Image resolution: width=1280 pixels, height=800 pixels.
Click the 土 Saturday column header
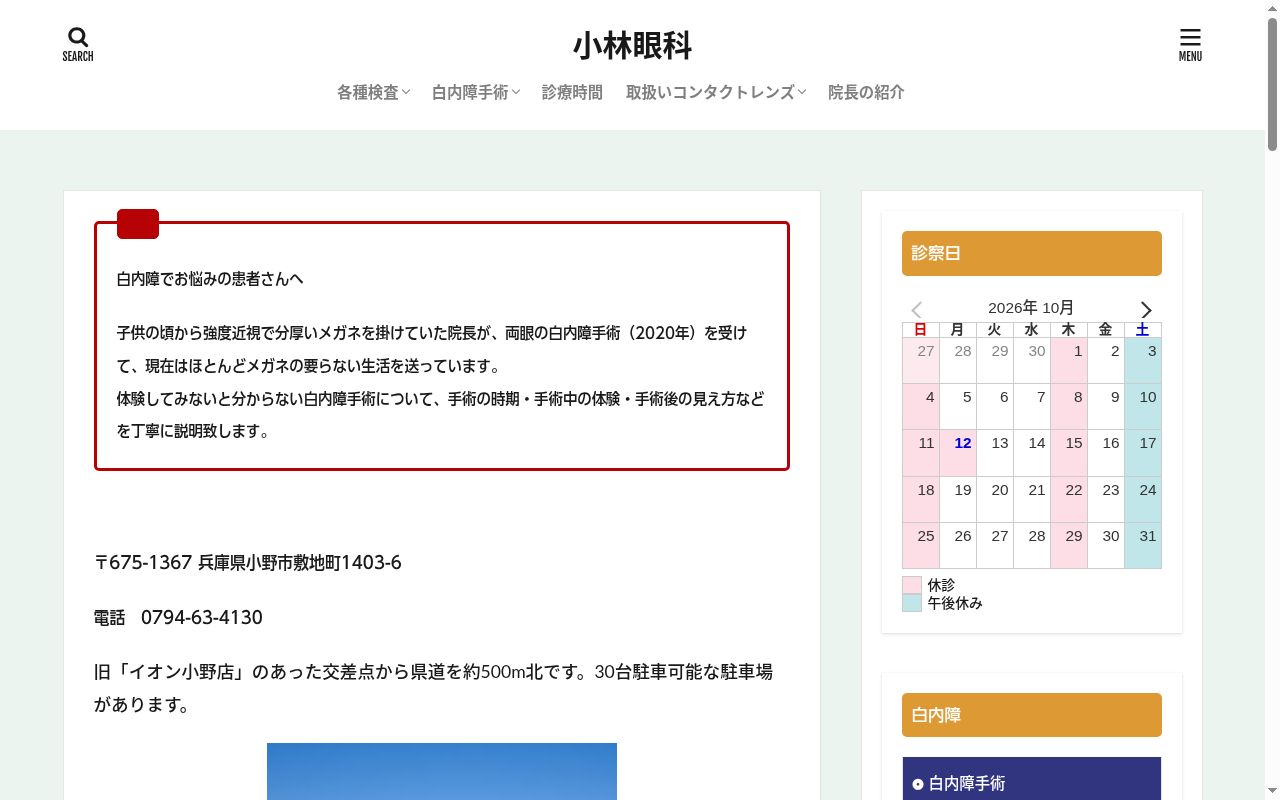tap(1143, 329)
